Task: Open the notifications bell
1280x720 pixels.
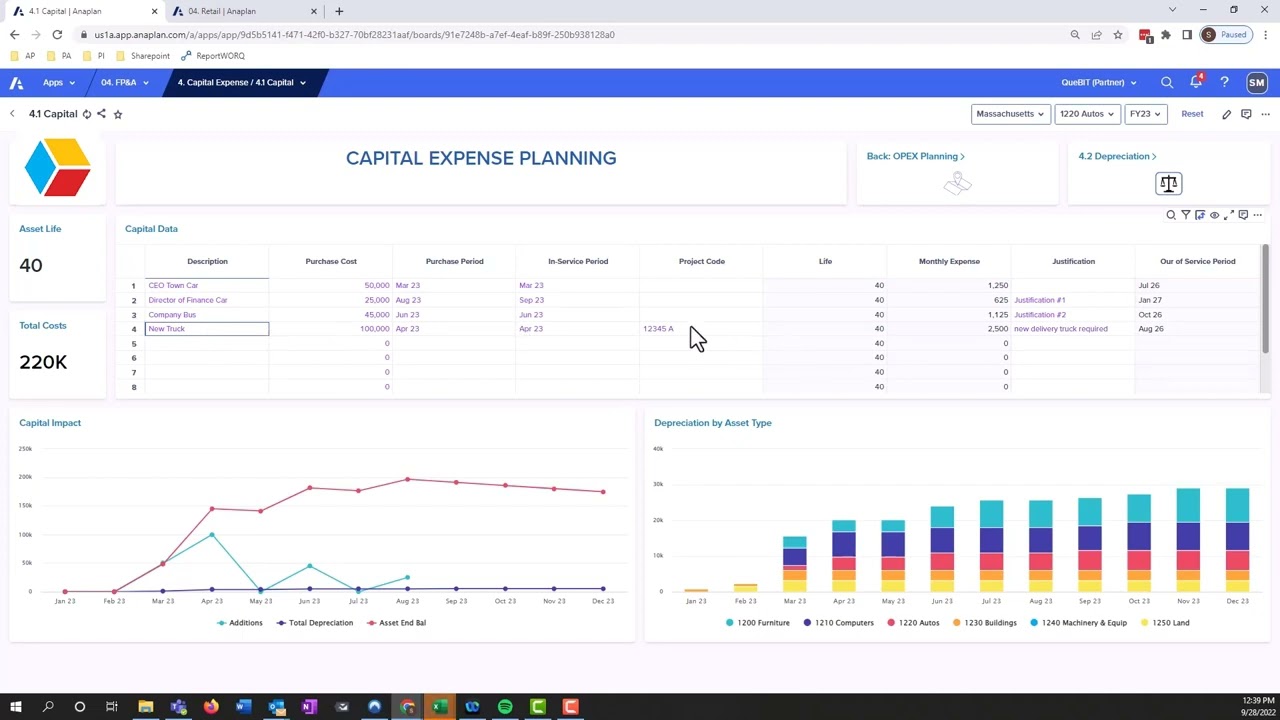Action: point(1196,83)
